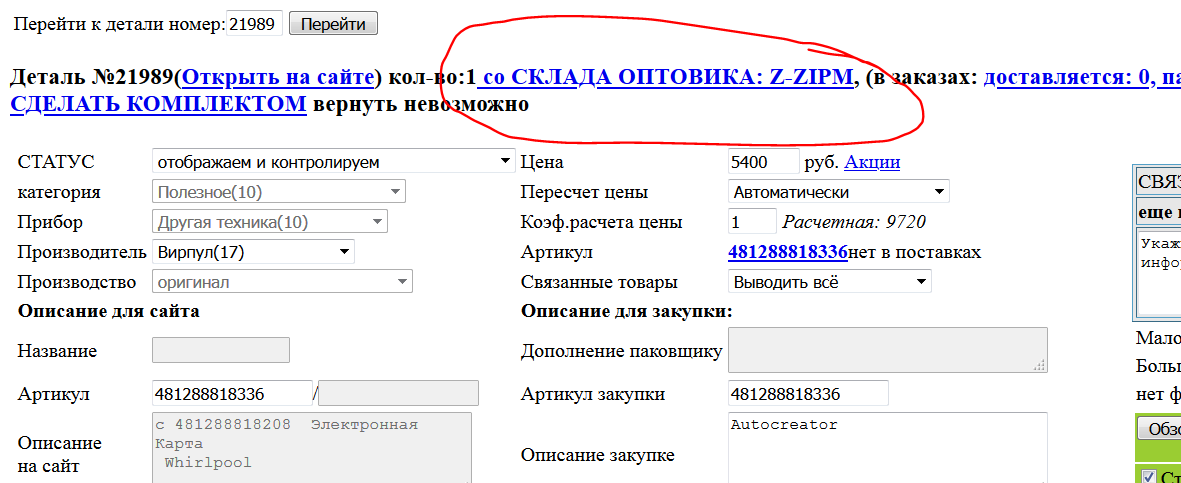Click the Цена field with 5400
1181x483 pixels.
763,162
